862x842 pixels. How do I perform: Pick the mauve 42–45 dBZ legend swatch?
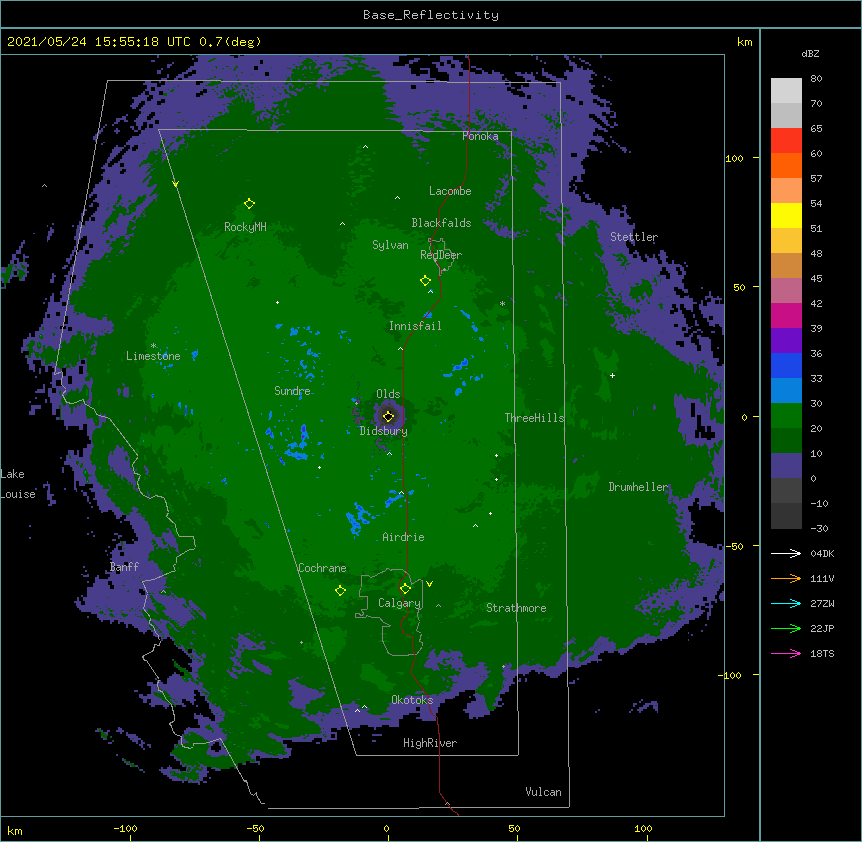[786, 291]
